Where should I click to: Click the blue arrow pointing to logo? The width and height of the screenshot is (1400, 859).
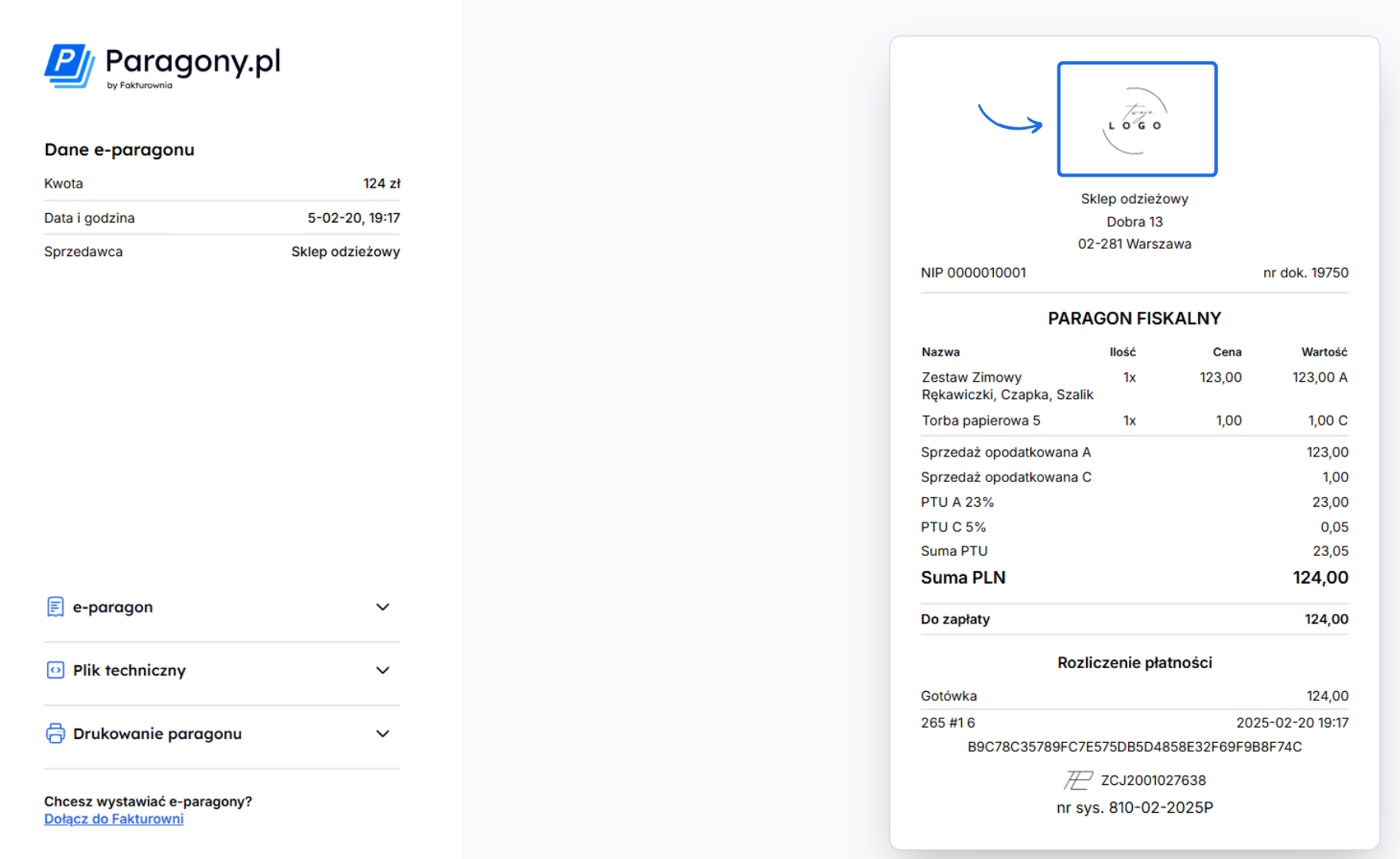pos(1010,119)
